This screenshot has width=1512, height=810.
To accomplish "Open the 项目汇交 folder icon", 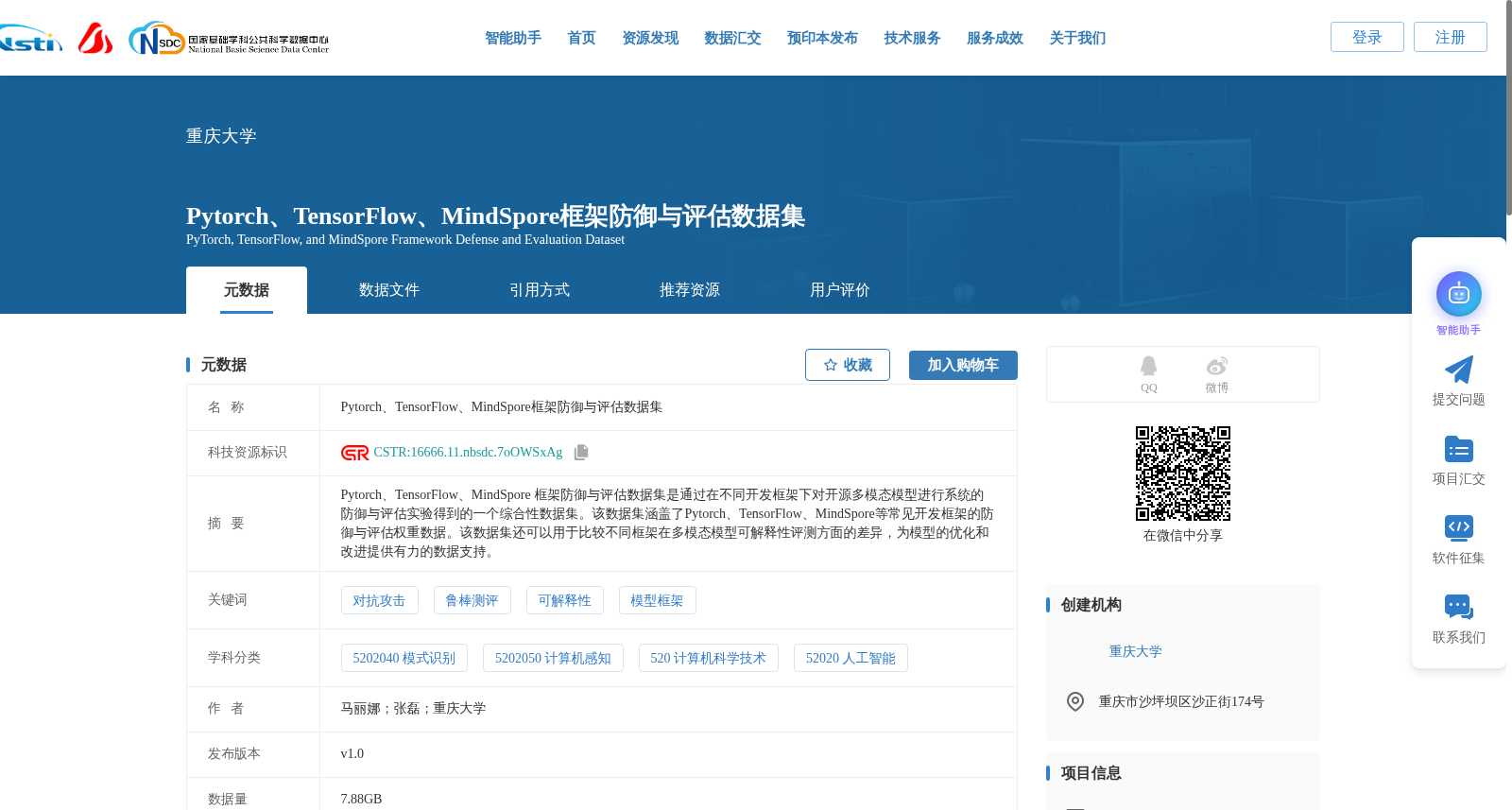I will point(1459,449).
